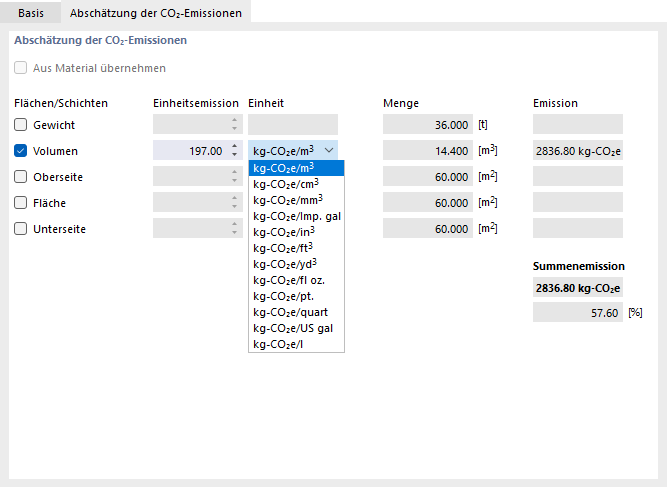Enable the Oberseite checkbox
The height and width of the screenshot is (487, 667).
[20, 177]
